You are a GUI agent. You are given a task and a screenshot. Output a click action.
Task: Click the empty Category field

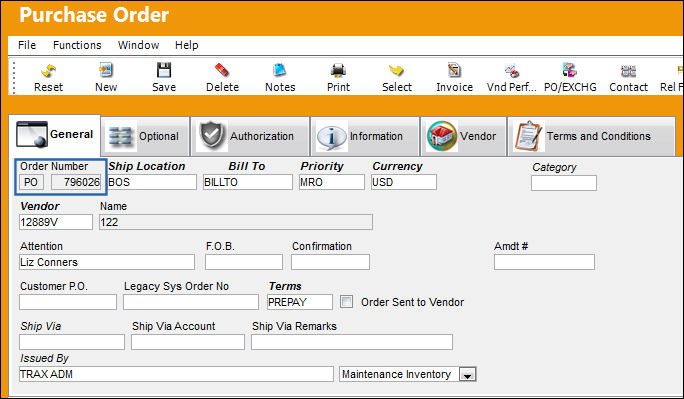click(564, 183)
